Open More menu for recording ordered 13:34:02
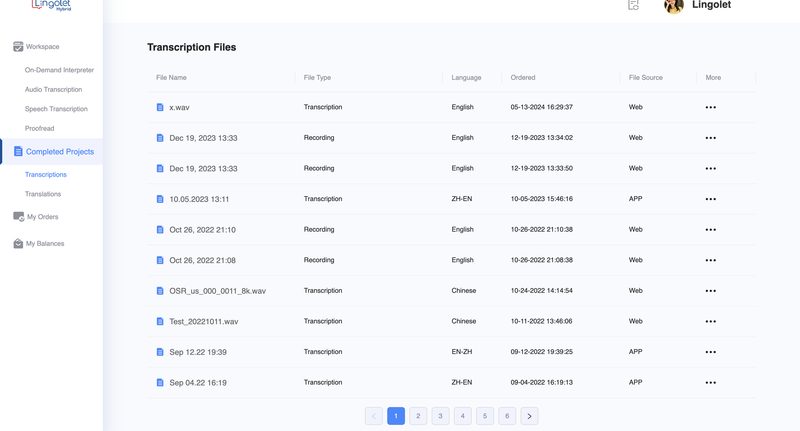Image resolution: width=800 pixels, height=431 pixels. coord(711,138)
